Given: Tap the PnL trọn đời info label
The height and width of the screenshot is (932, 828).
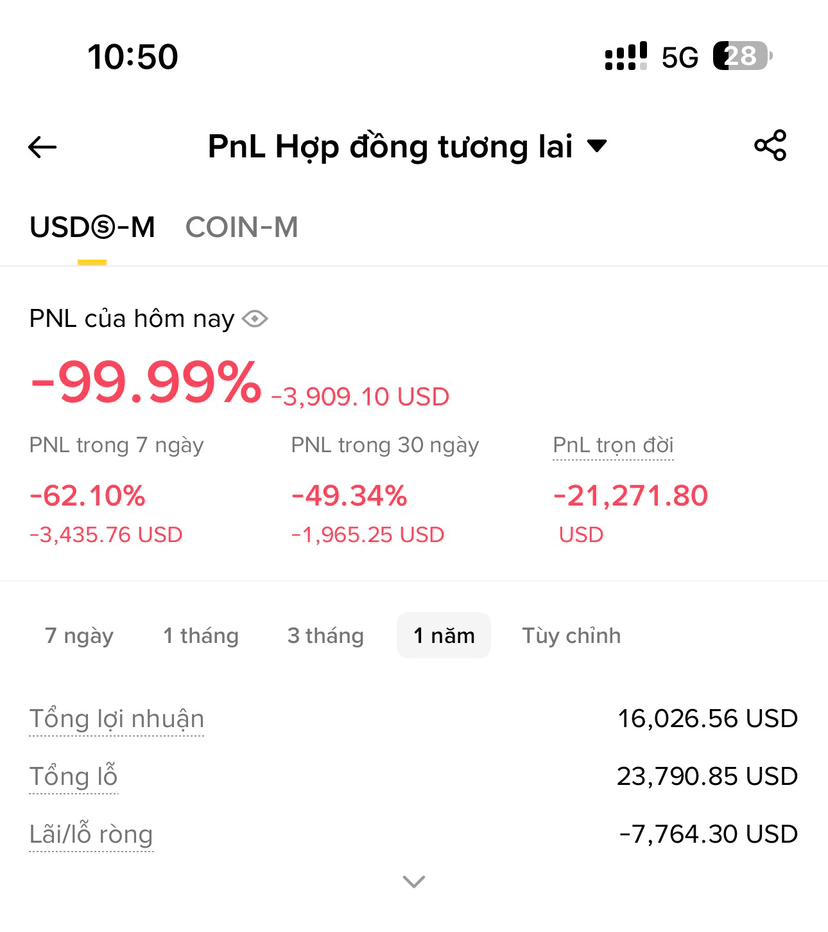Looking at the screenshot, I should [613, 446].
